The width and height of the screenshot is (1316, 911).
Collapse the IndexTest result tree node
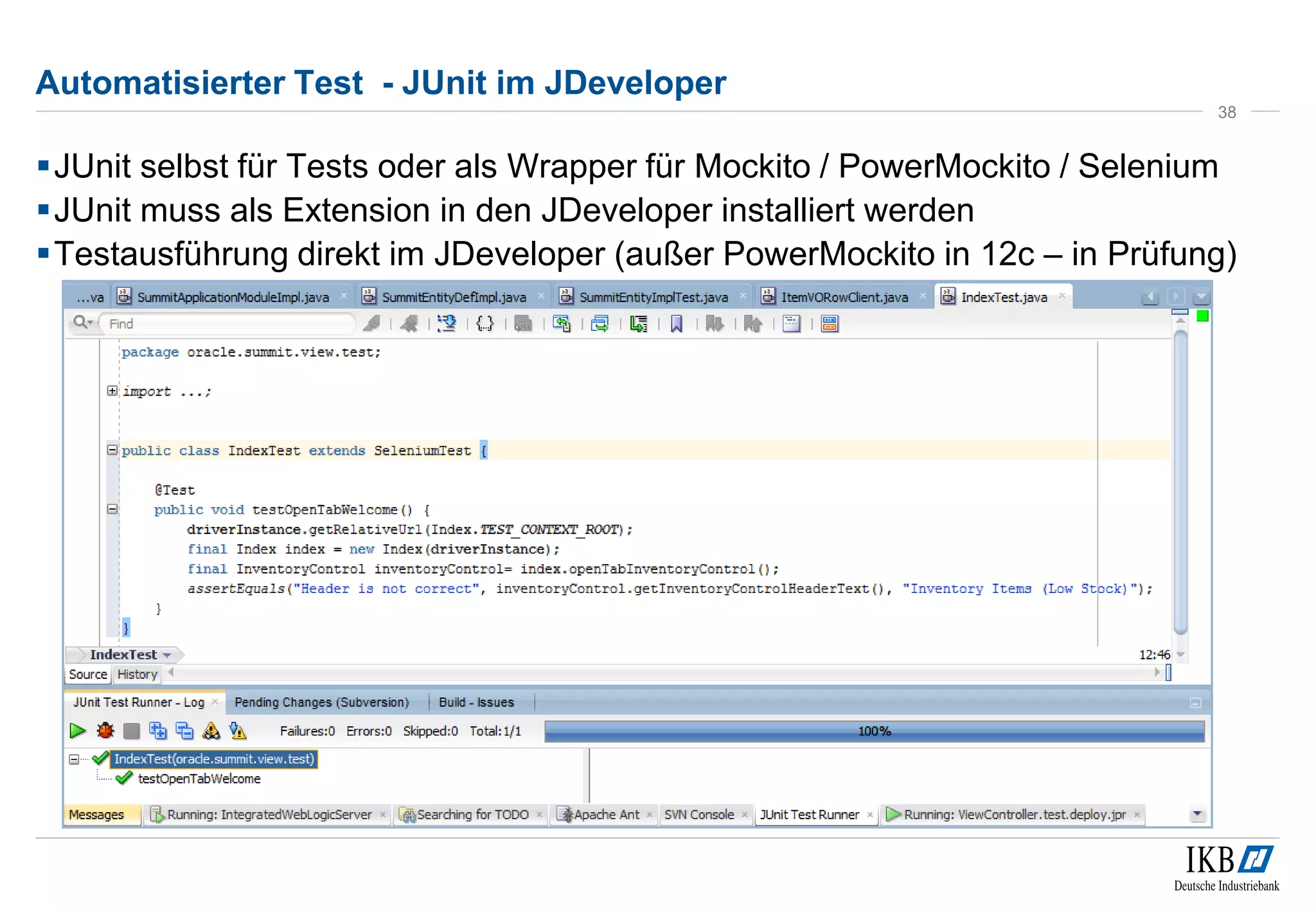tap(74, 759)
